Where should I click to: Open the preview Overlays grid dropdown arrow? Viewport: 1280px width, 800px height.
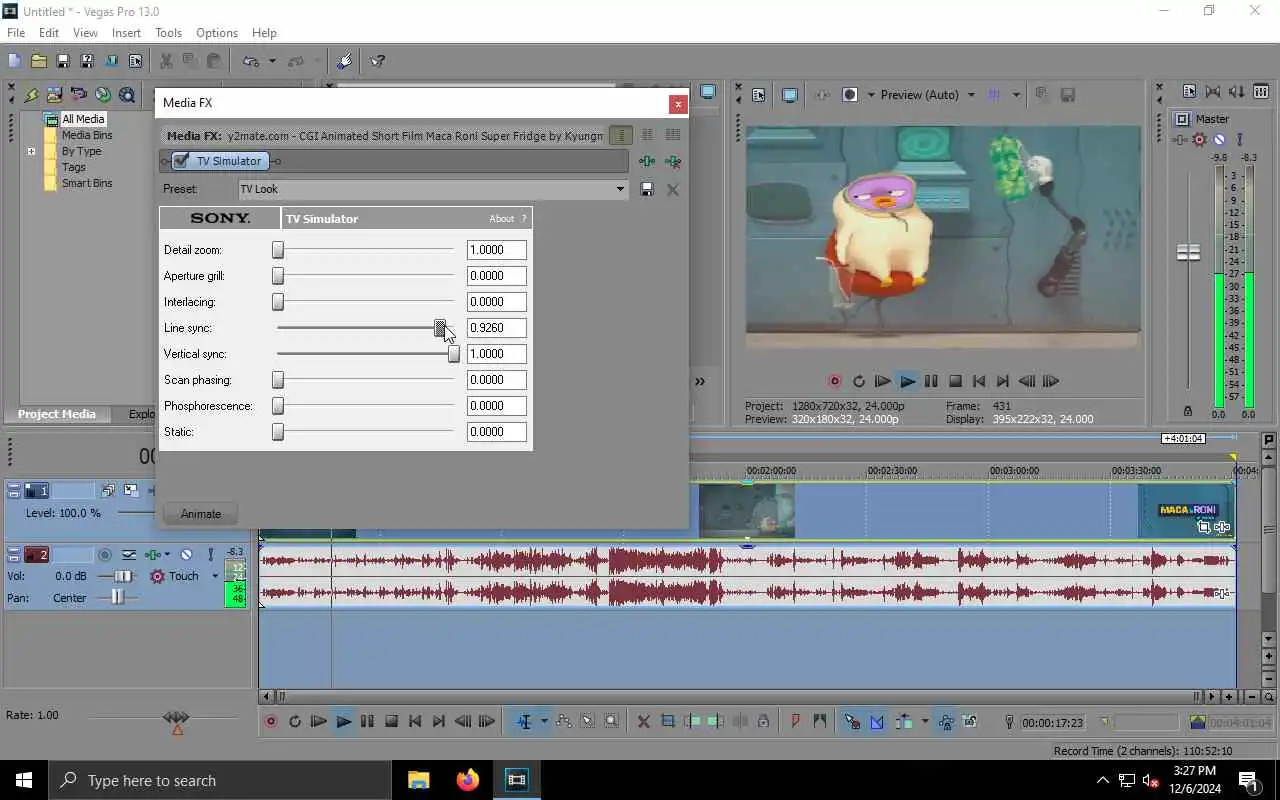click(1016, 95)
